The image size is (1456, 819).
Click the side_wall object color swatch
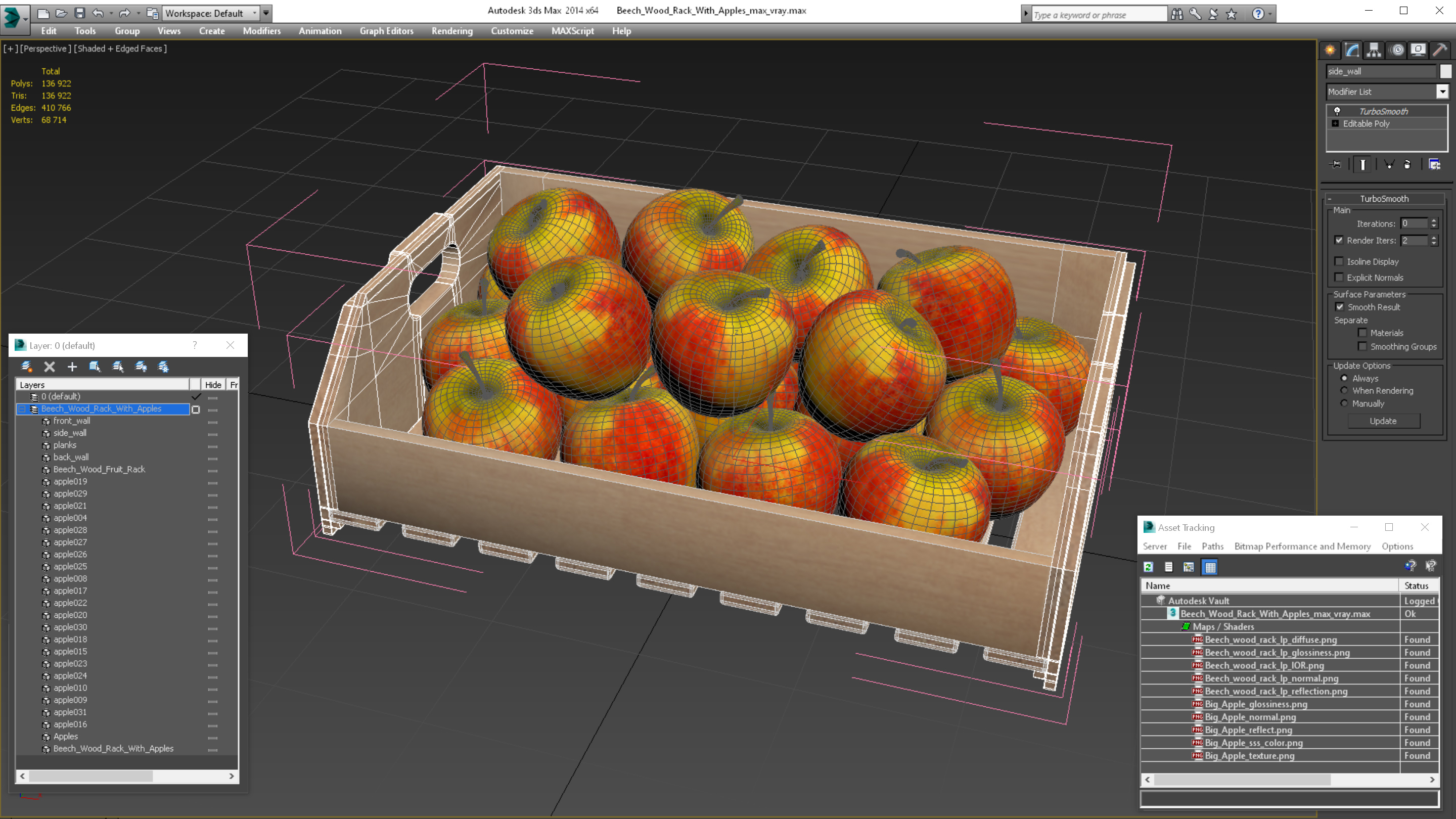click(1445, 71)
